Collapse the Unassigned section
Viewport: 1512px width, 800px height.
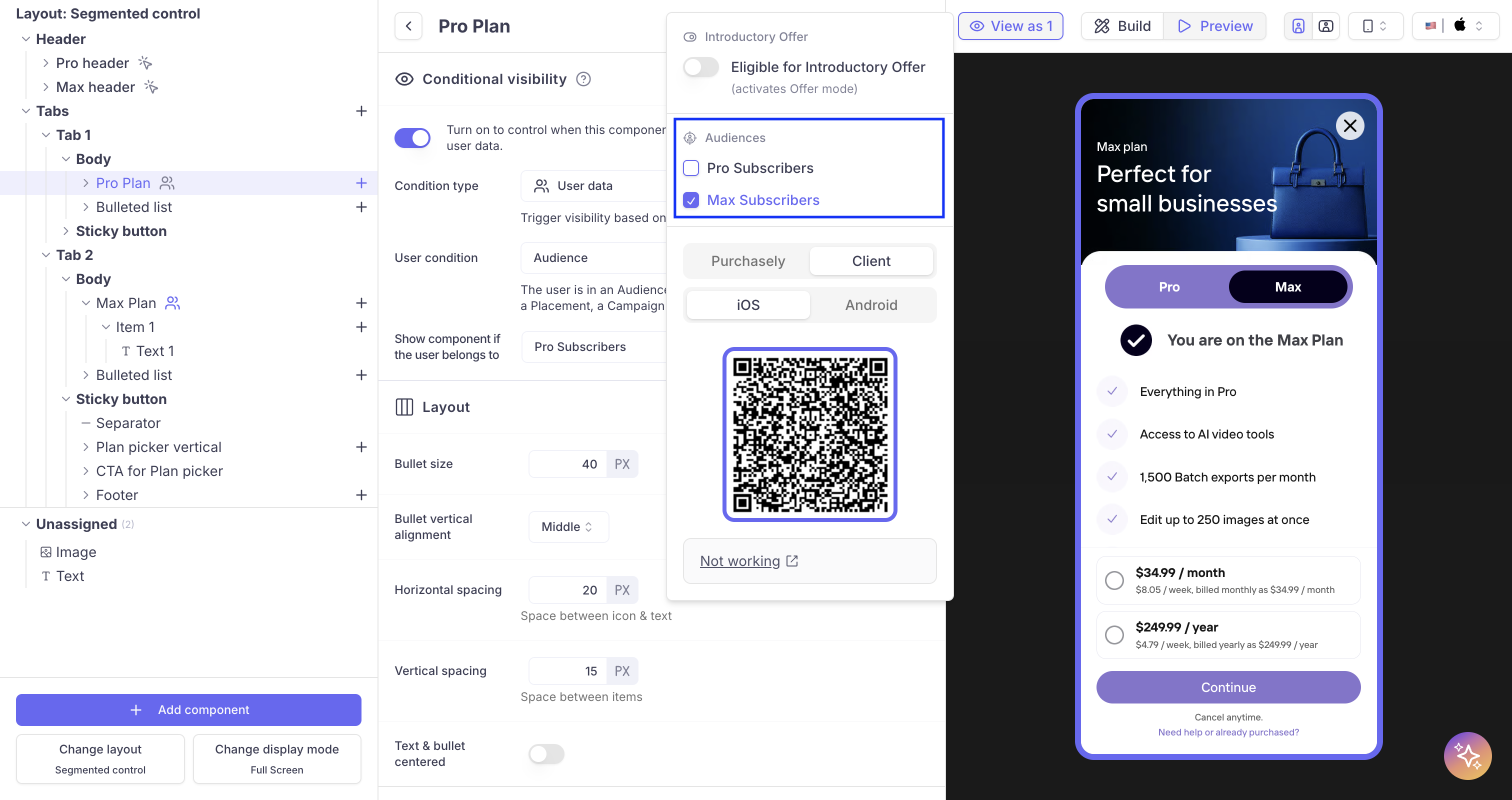point(26,523)
